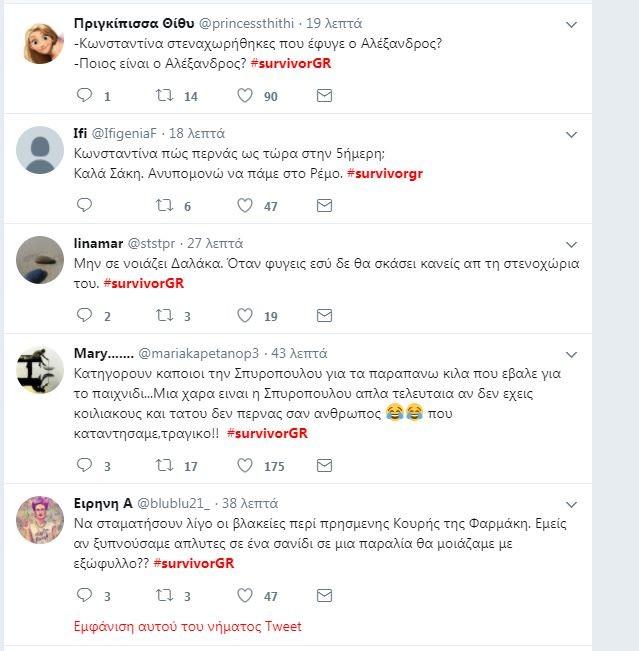Like linamar's tweet about Δαλάκα
639x651 pixels.
pos(244,316)
